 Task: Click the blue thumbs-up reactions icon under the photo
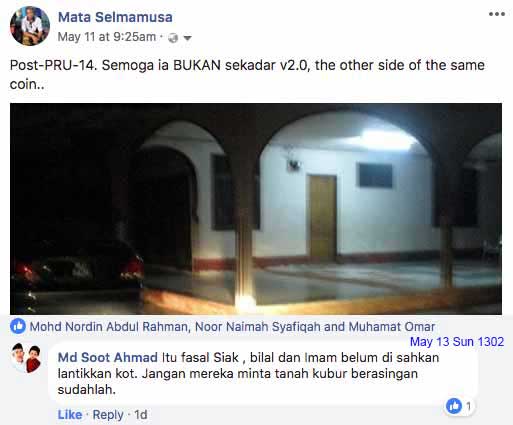click(x=18, y=326)
